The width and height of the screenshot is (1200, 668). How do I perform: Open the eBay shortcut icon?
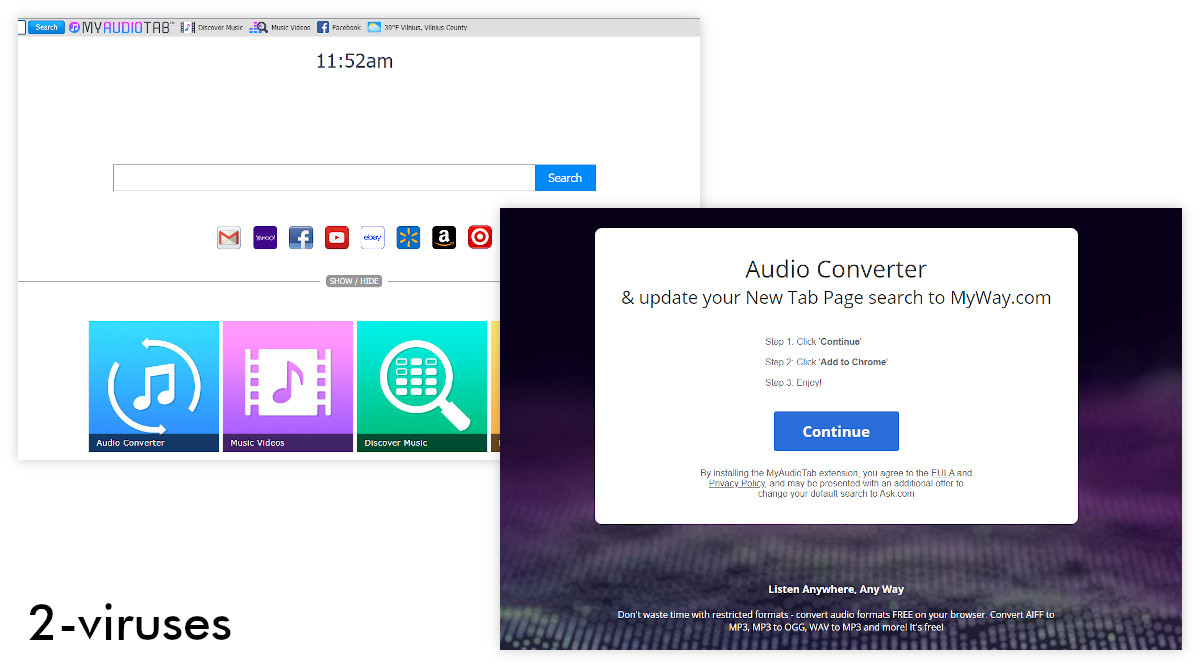coord(372,237)
